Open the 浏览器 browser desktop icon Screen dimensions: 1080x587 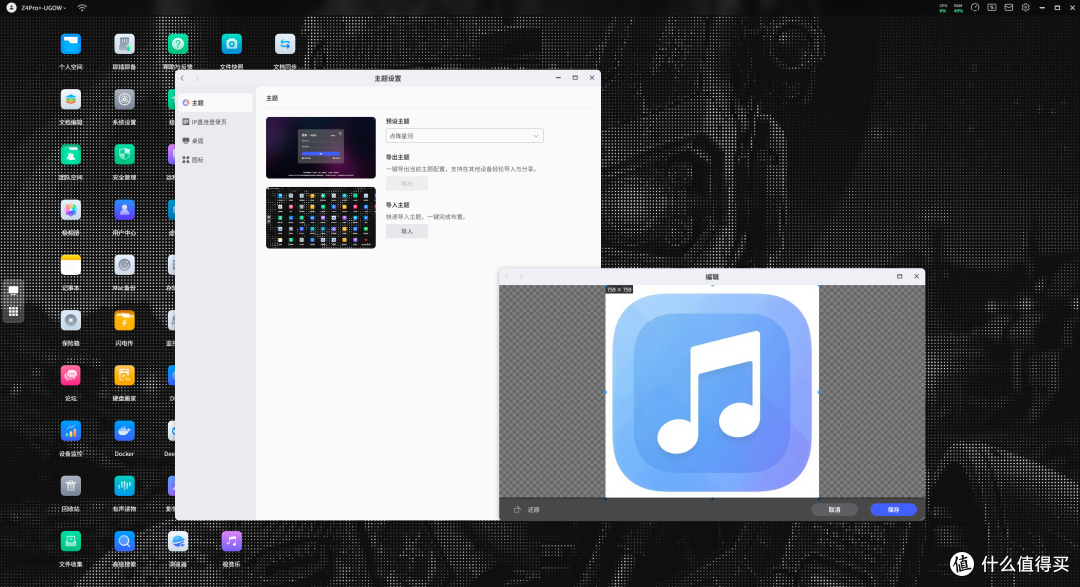[178, 542]
